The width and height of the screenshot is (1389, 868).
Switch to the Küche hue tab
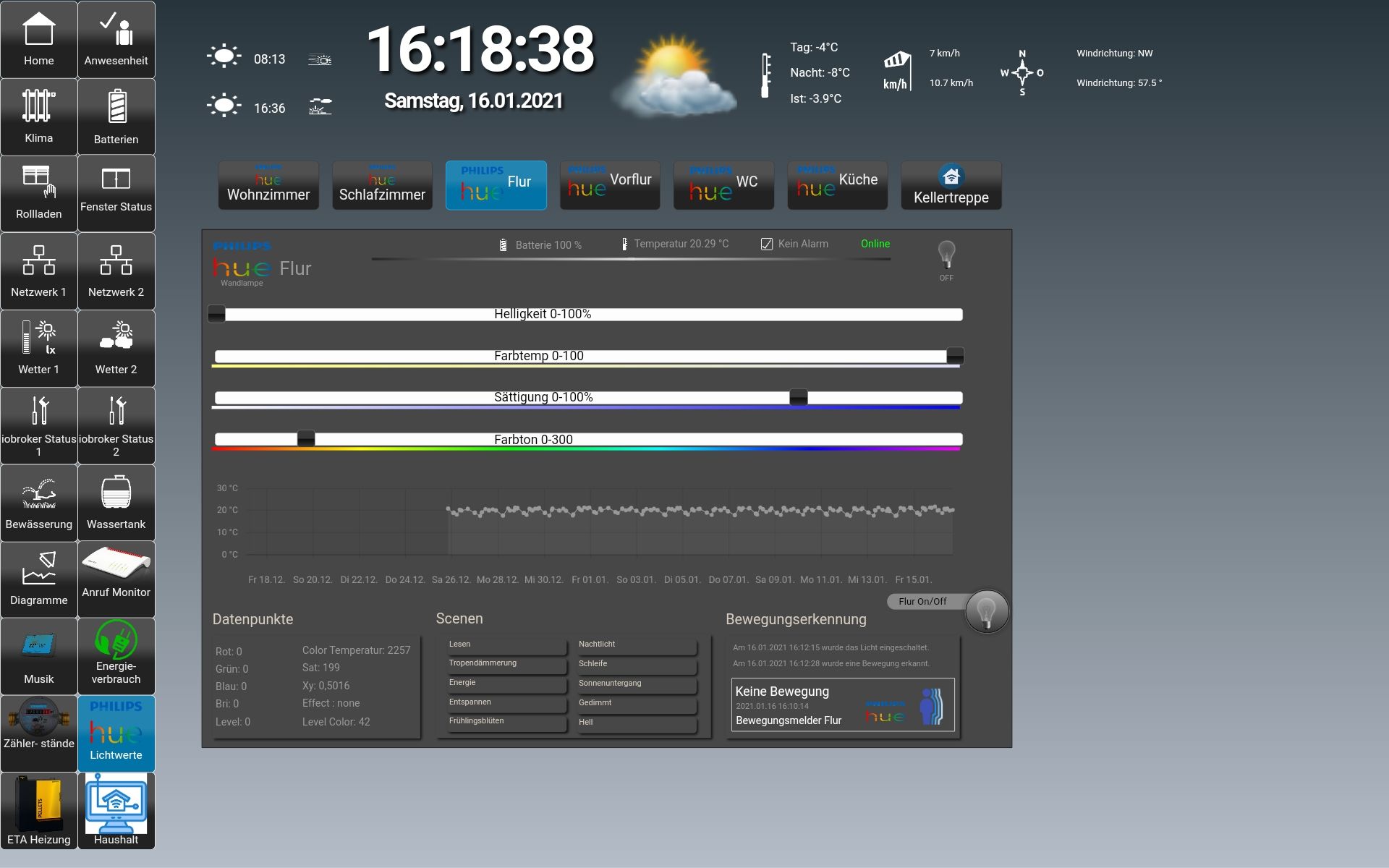pos(837,186)
